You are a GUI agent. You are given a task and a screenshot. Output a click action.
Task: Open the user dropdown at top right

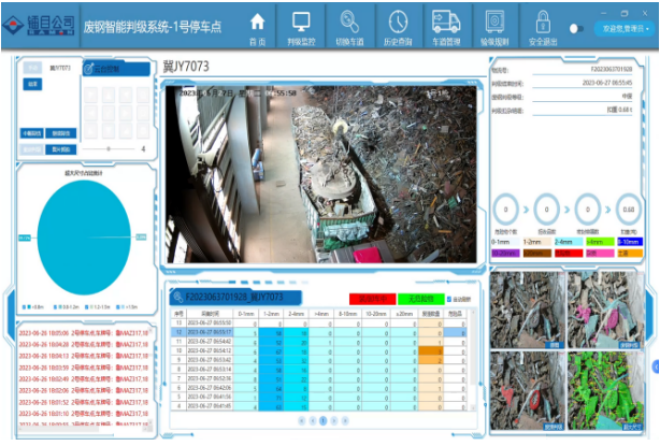[625, 29]
